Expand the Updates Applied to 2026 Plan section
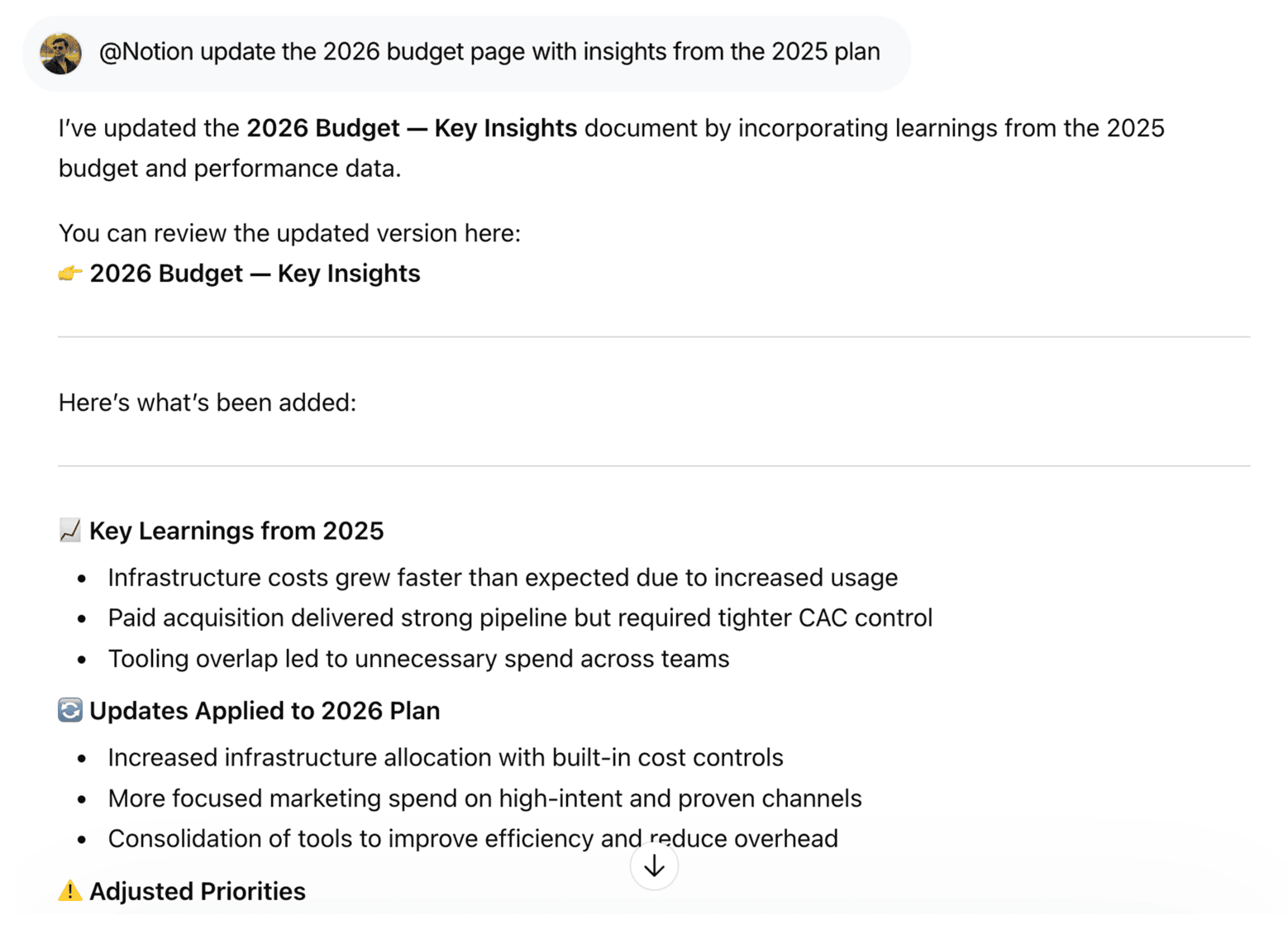Image resolution: width=1288 pixels, height=939 pixels. click(265, 710)
